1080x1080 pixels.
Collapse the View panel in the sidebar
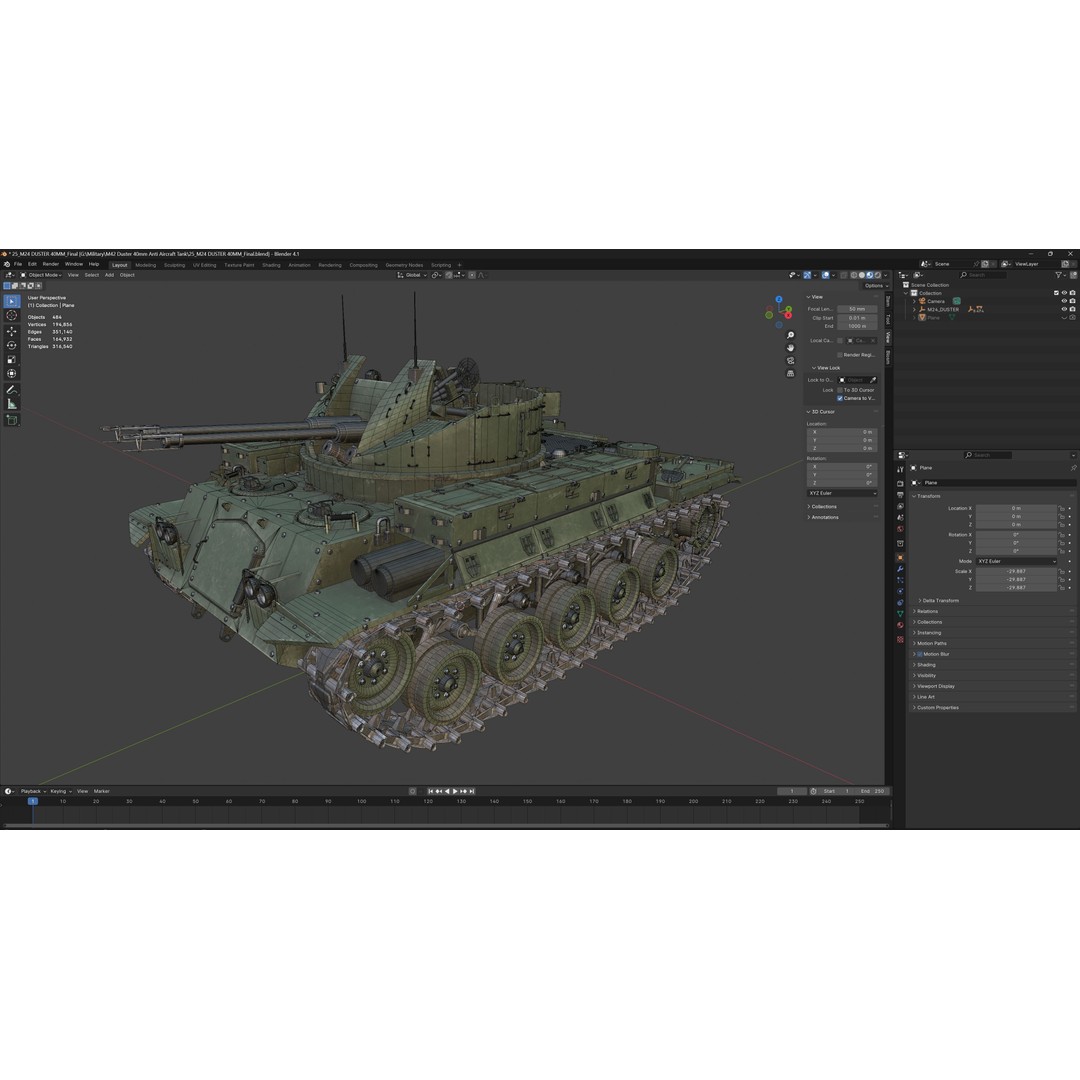tap(808, 297)
